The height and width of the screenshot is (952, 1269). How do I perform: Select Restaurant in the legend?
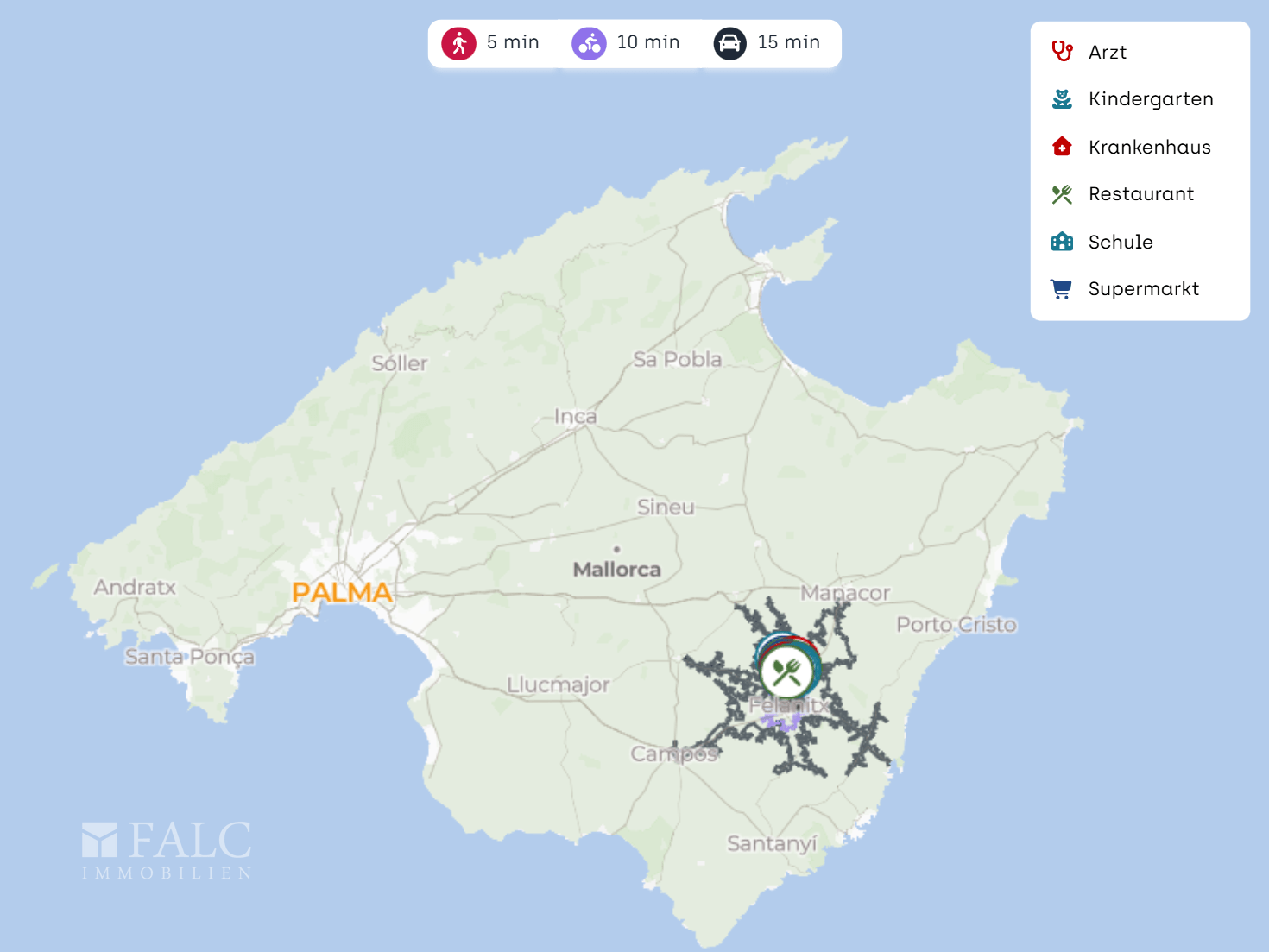tap(1140, 194)
